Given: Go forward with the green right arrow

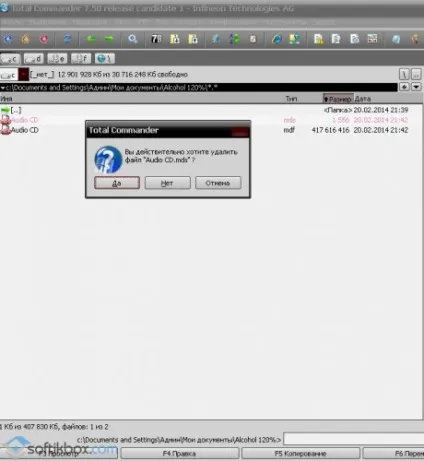Looking at the screenshot, I should [109, 39].
